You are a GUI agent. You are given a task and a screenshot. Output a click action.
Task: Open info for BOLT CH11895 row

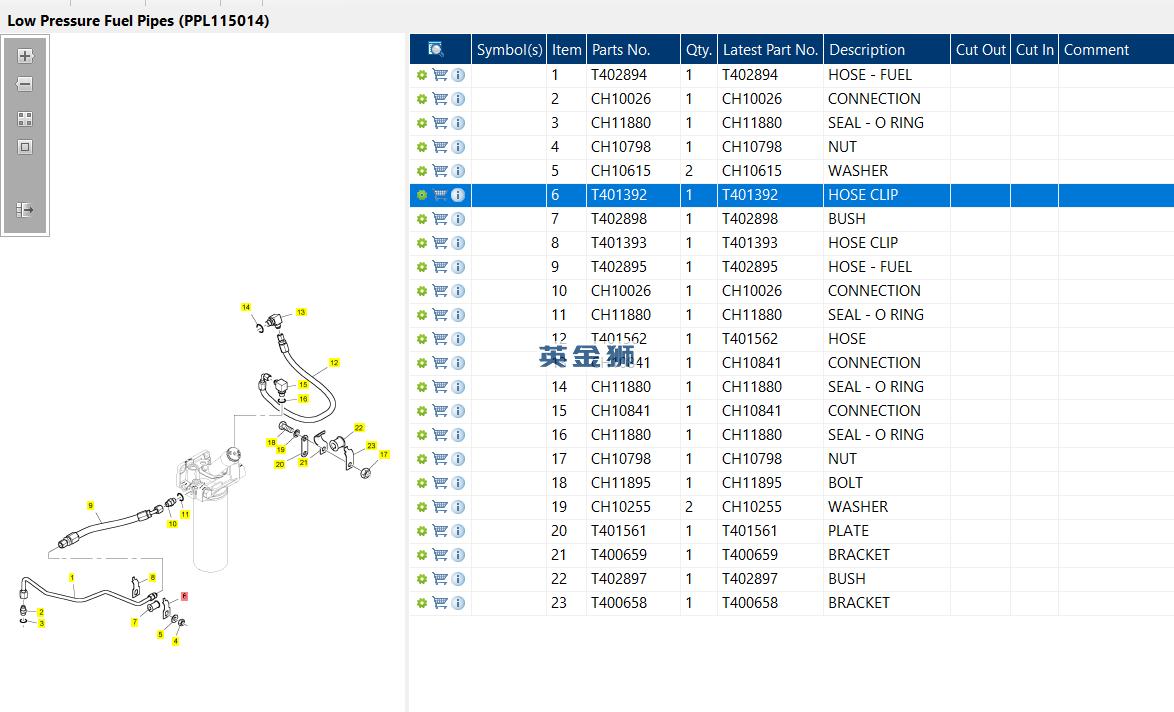click(458, 483)
